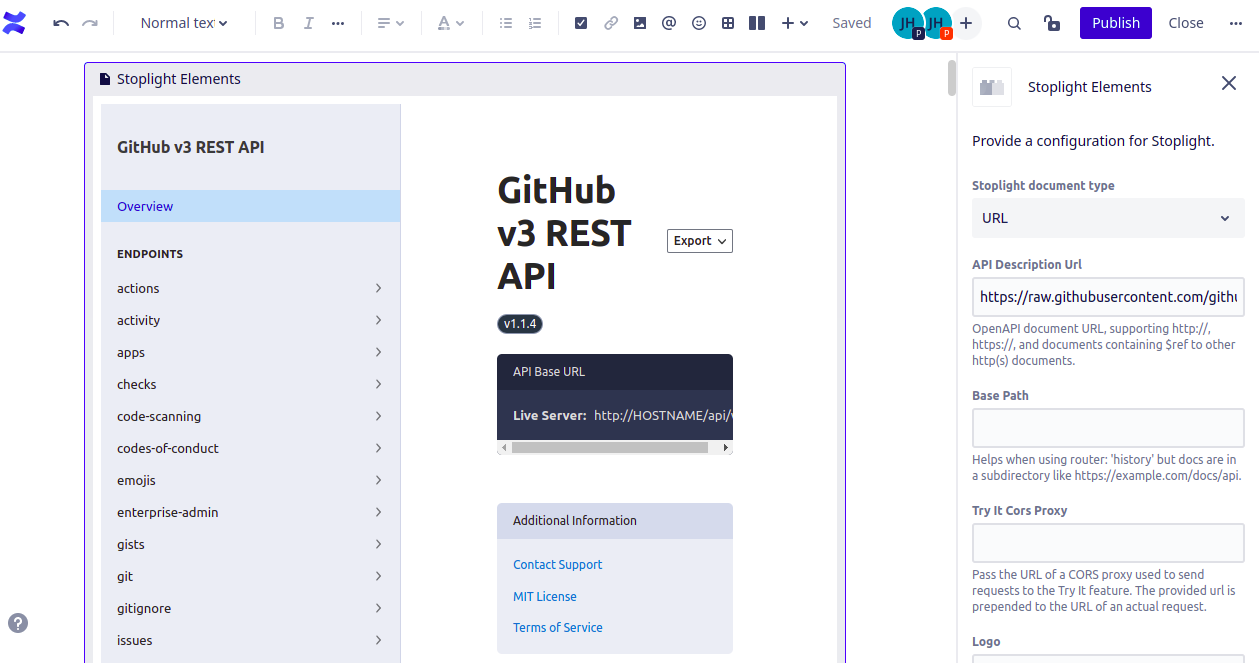Add an image or file
The width and height of the screenshot is (1259, 663).
640,23
